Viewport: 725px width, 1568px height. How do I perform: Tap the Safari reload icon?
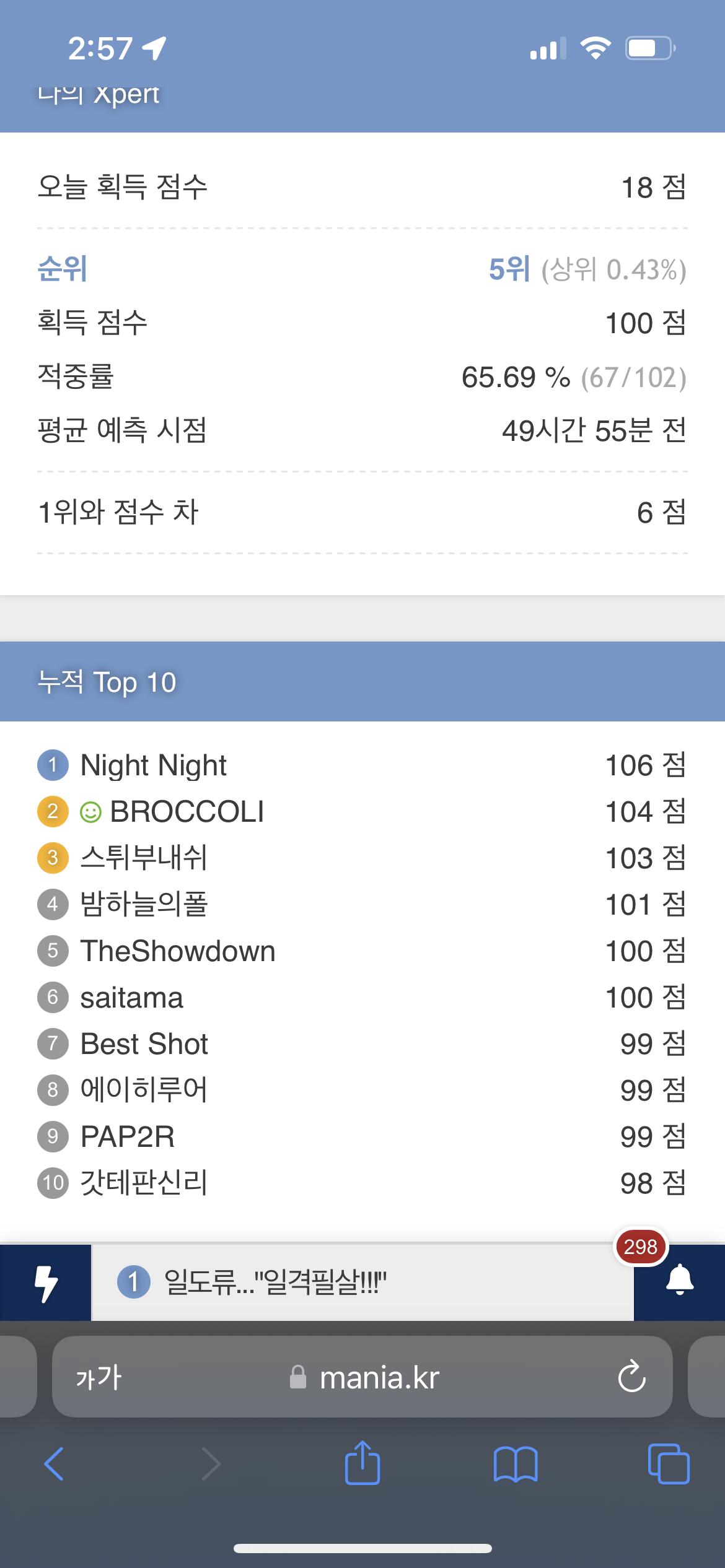[631, 1377]
